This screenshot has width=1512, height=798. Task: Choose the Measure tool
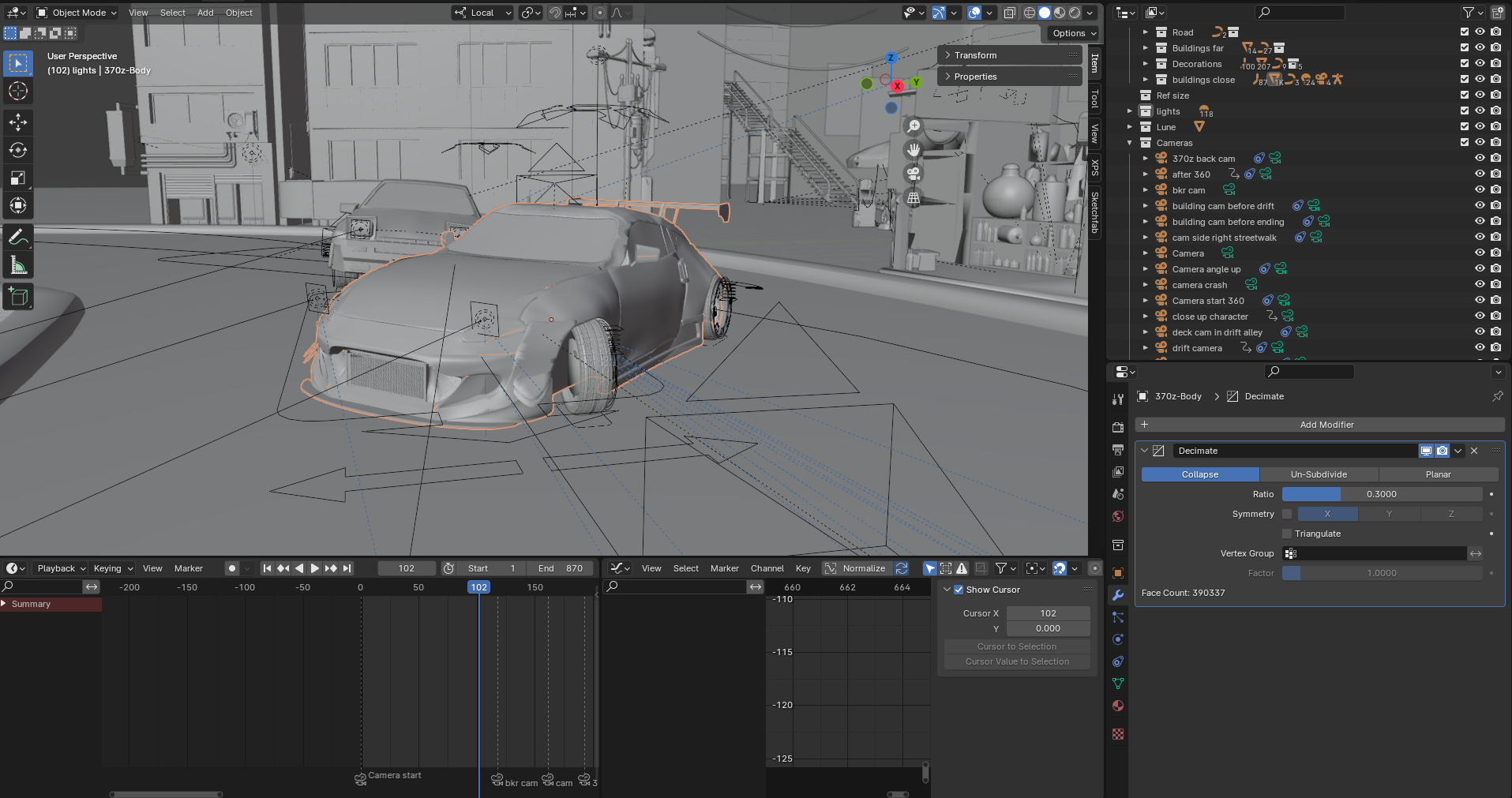[x=18, y=266]
